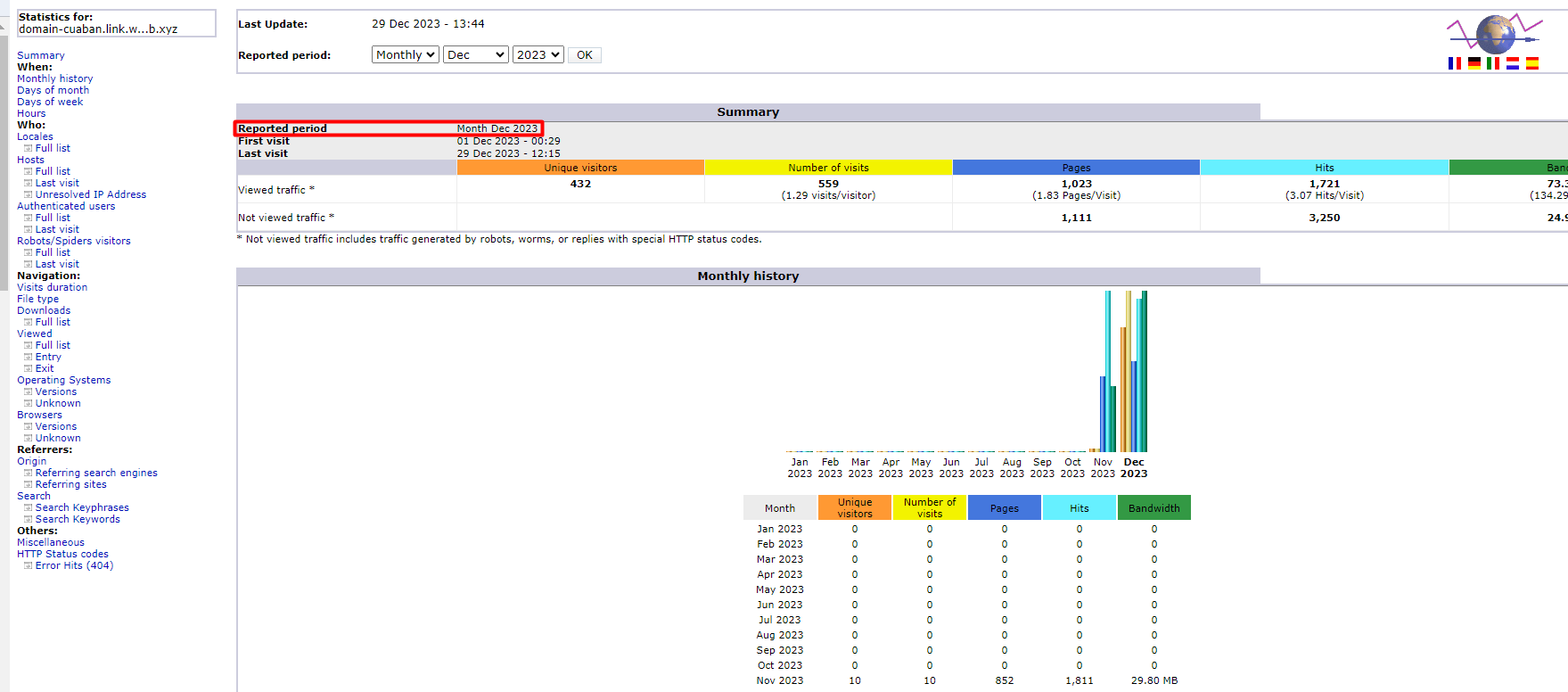
Task: Open Search Keyphrases report
Action: coord(82,507)
